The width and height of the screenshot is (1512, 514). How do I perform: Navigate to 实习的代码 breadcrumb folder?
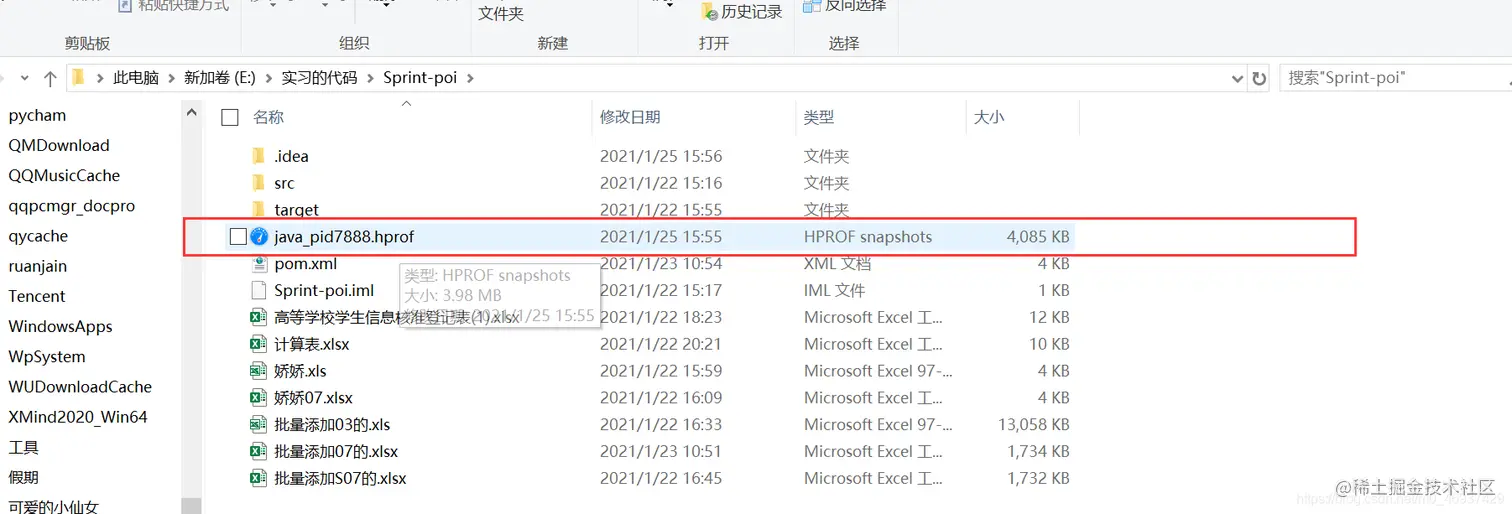coord(319,77)
